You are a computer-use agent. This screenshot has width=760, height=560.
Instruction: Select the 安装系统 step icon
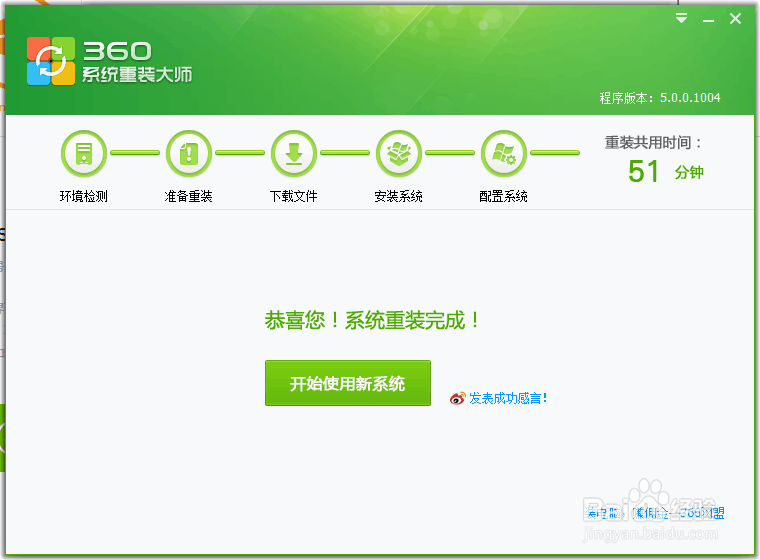399,153
